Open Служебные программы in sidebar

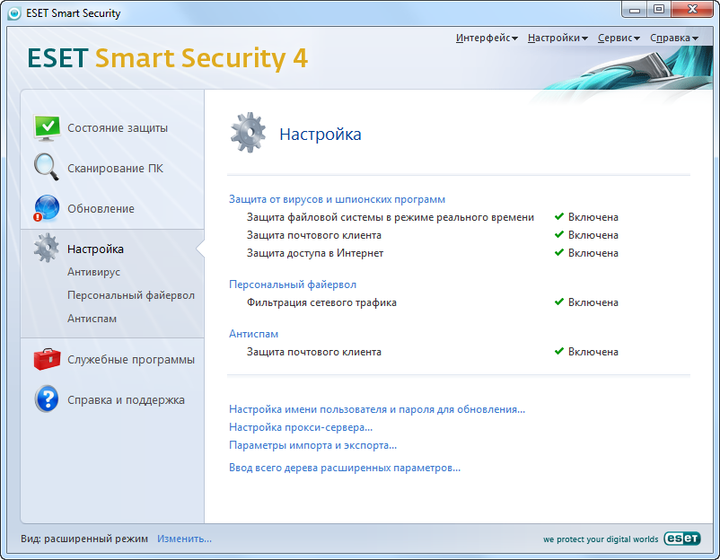pyautogui.click(x=131, y=359)
